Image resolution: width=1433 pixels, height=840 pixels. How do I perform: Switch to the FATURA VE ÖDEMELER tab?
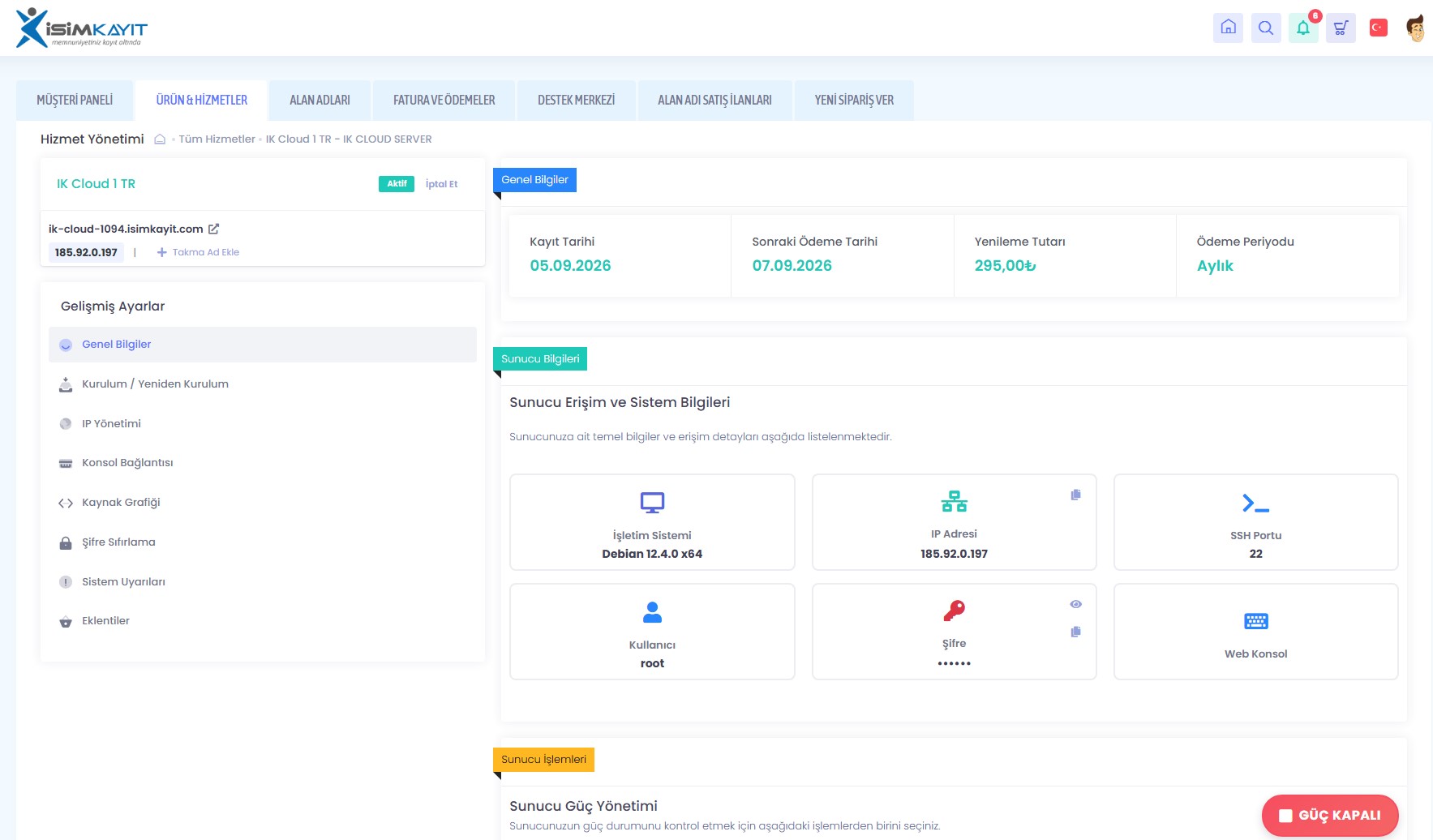(444, 100)
